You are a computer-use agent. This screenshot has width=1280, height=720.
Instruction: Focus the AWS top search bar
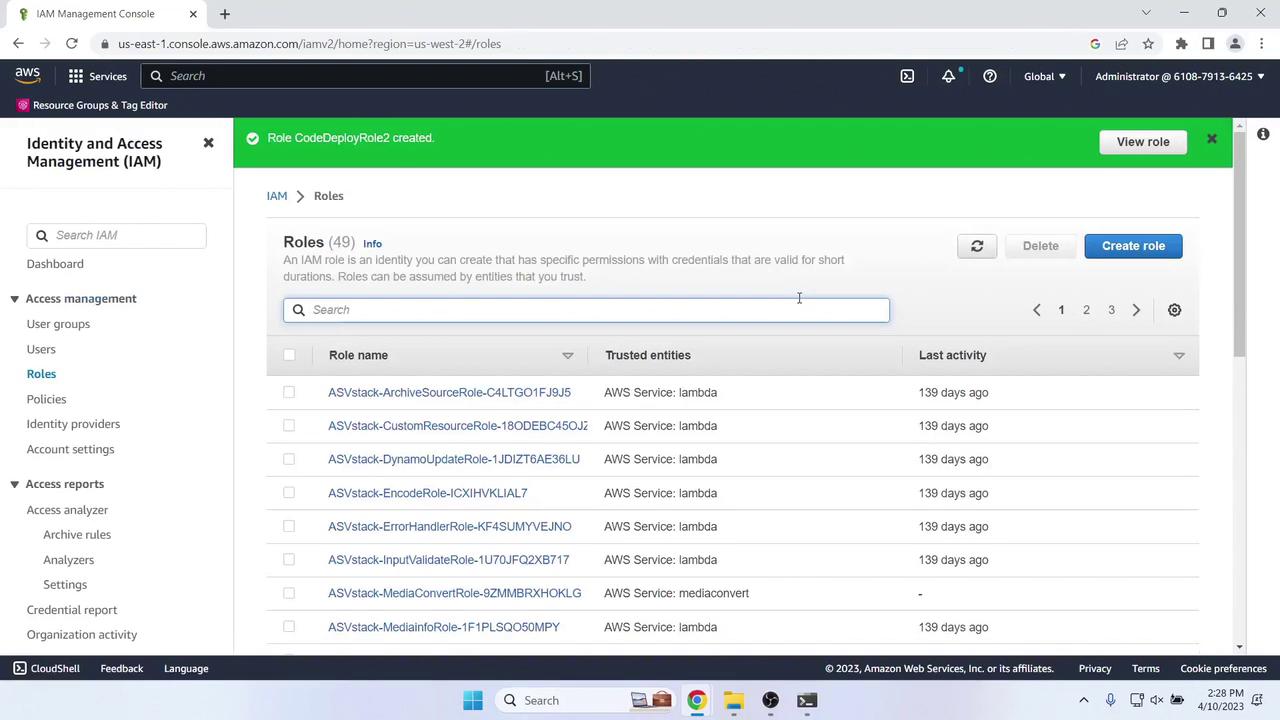[x=365, y=76]
